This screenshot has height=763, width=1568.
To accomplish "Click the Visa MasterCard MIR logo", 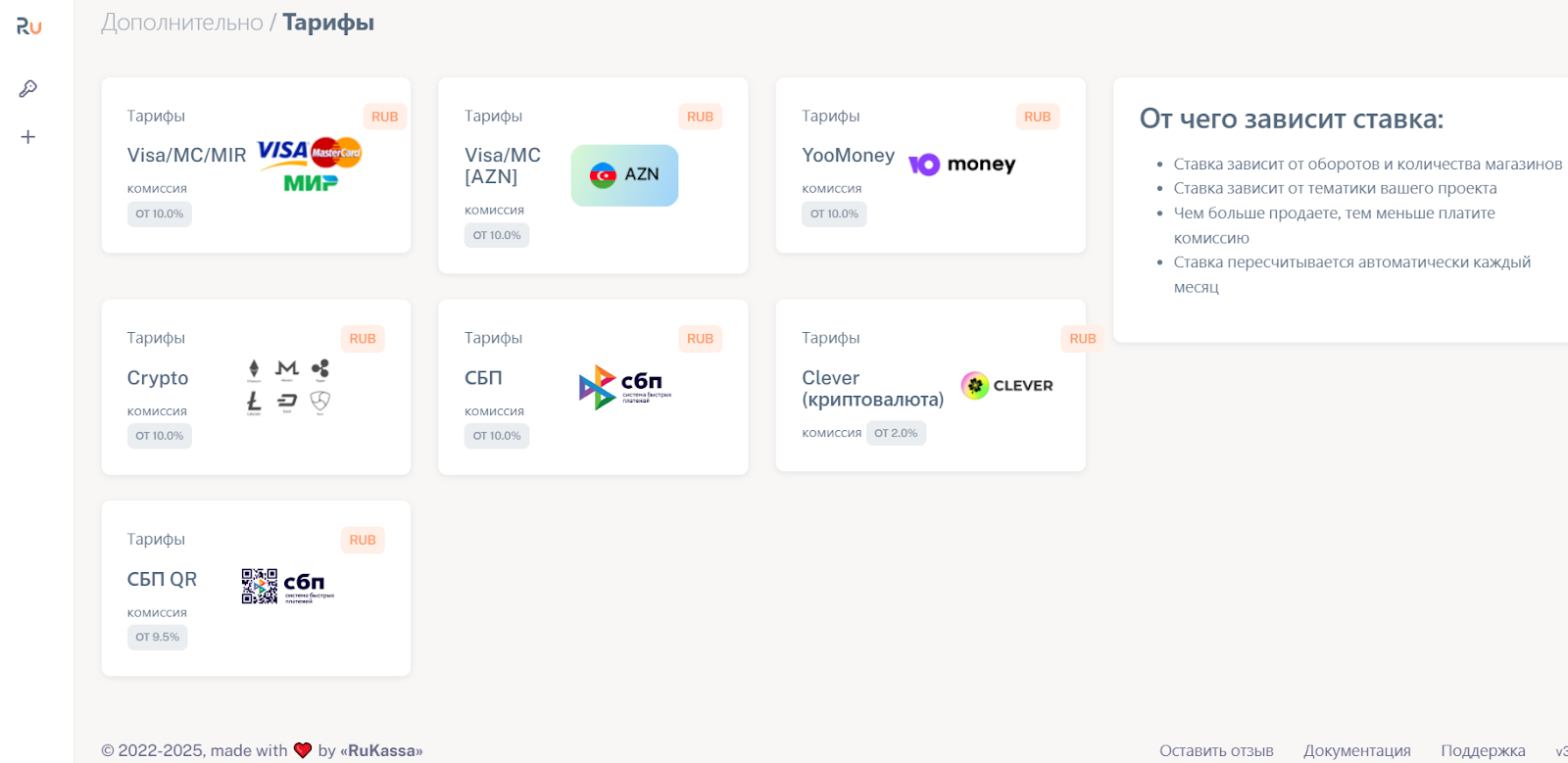I will click(310, 165).
